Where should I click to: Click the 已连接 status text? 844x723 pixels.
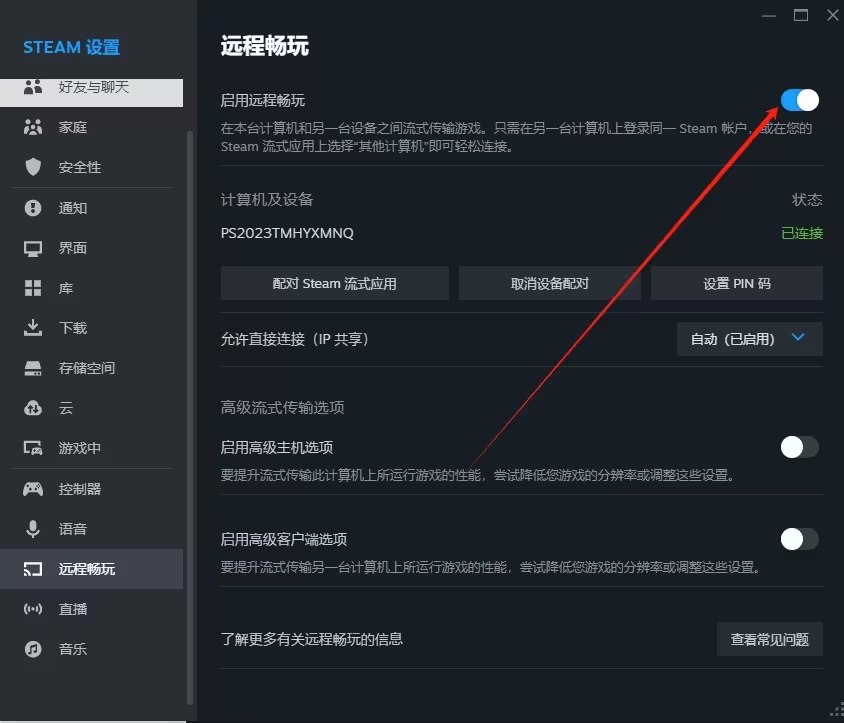802,233
